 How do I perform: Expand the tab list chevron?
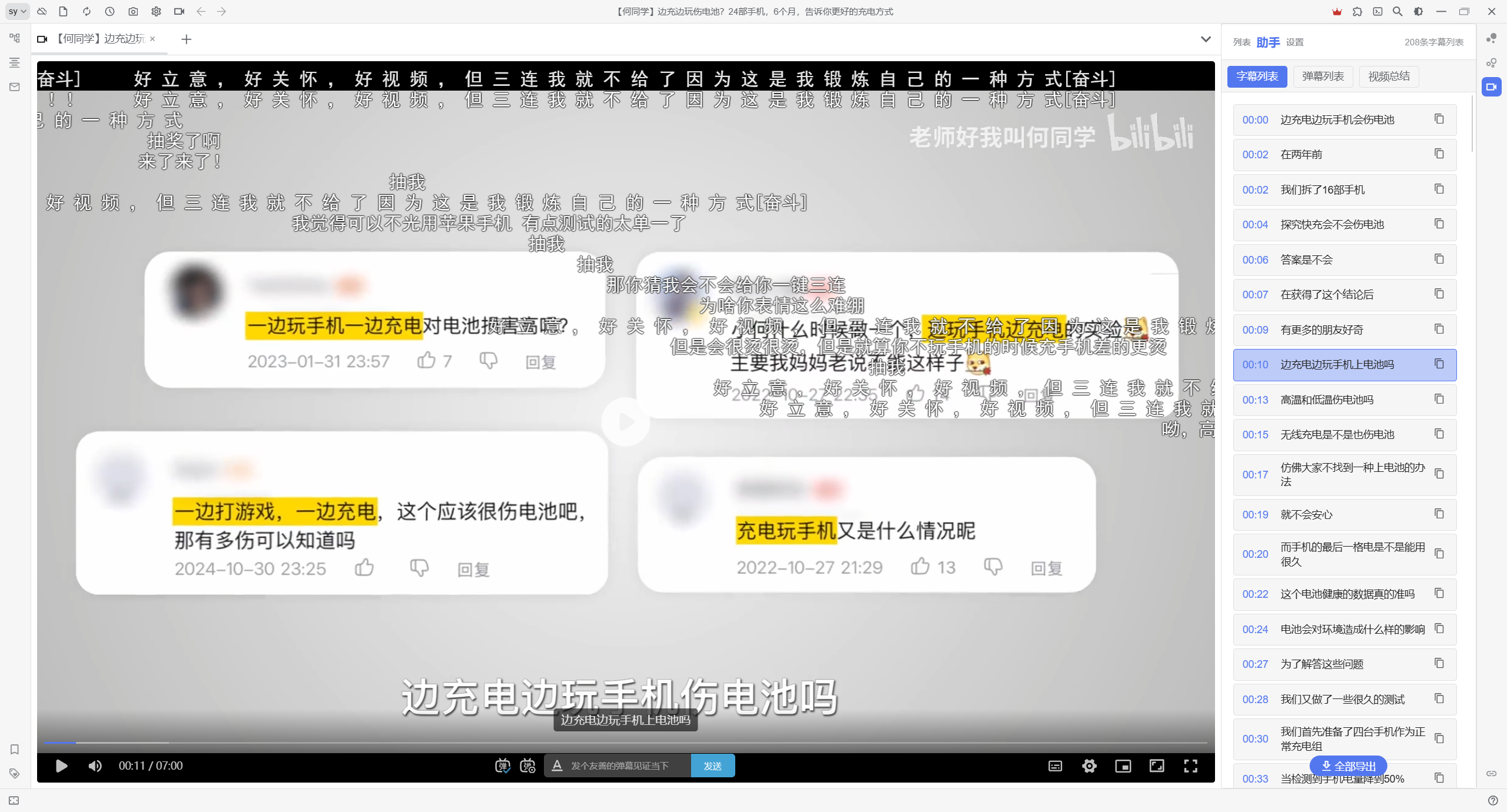[x=1206, y=39]
